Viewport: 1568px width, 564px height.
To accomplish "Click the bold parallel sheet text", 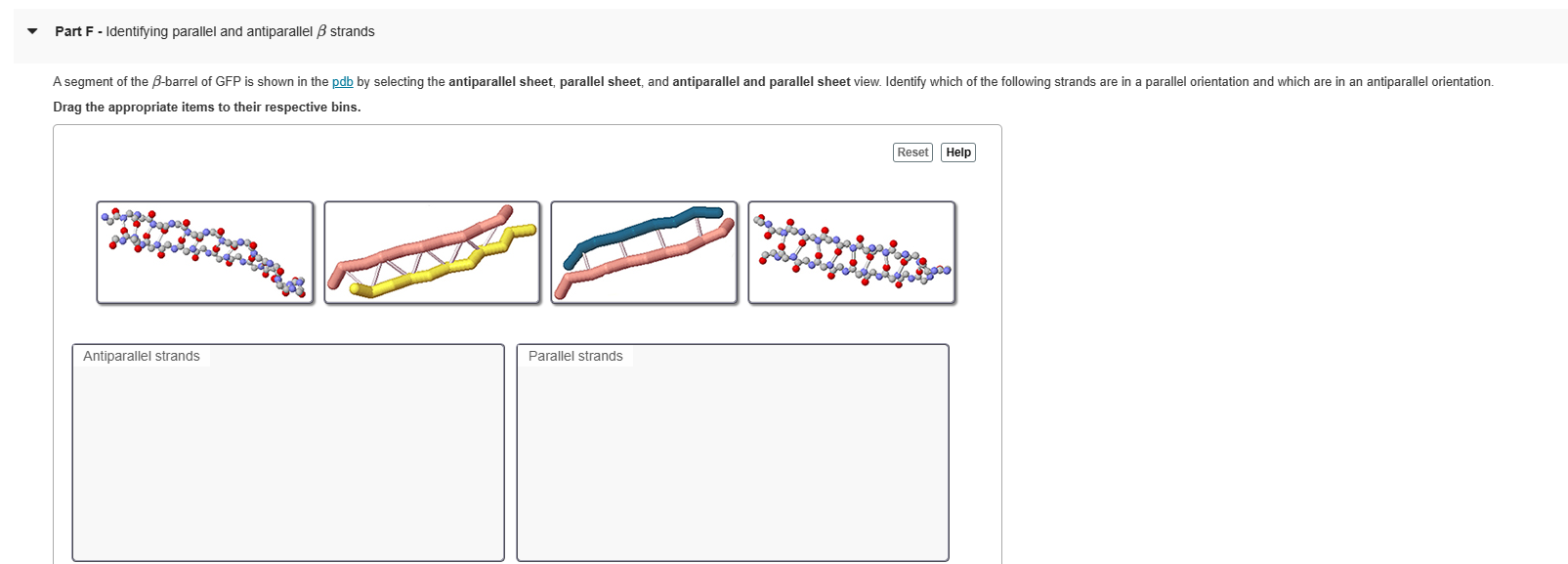I will coord(598,81).
